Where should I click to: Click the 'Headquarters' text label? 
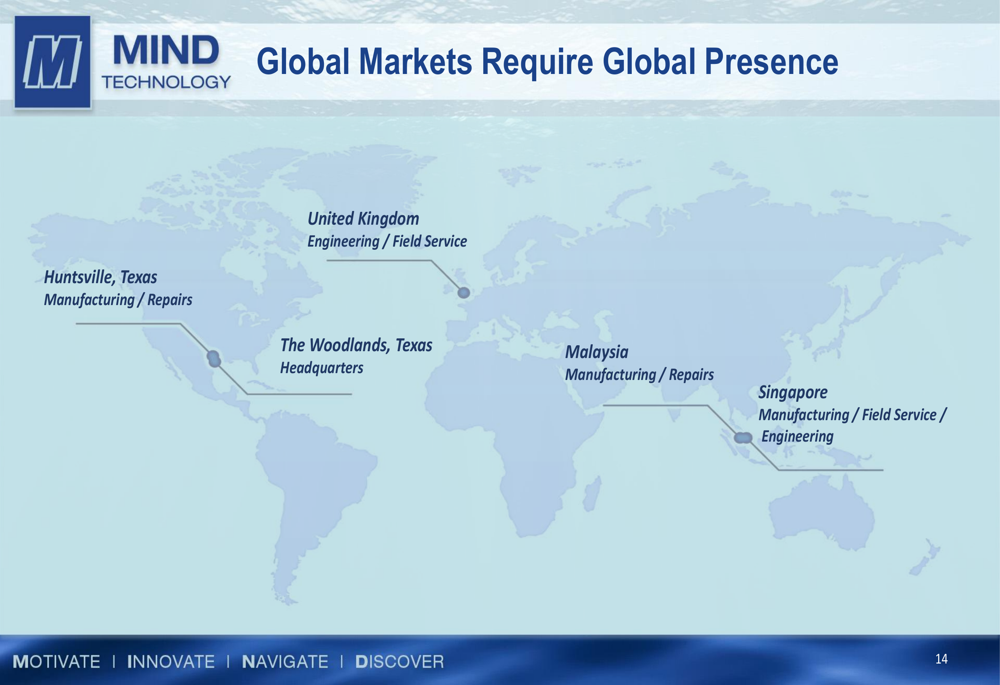click(x=321, y=368)
